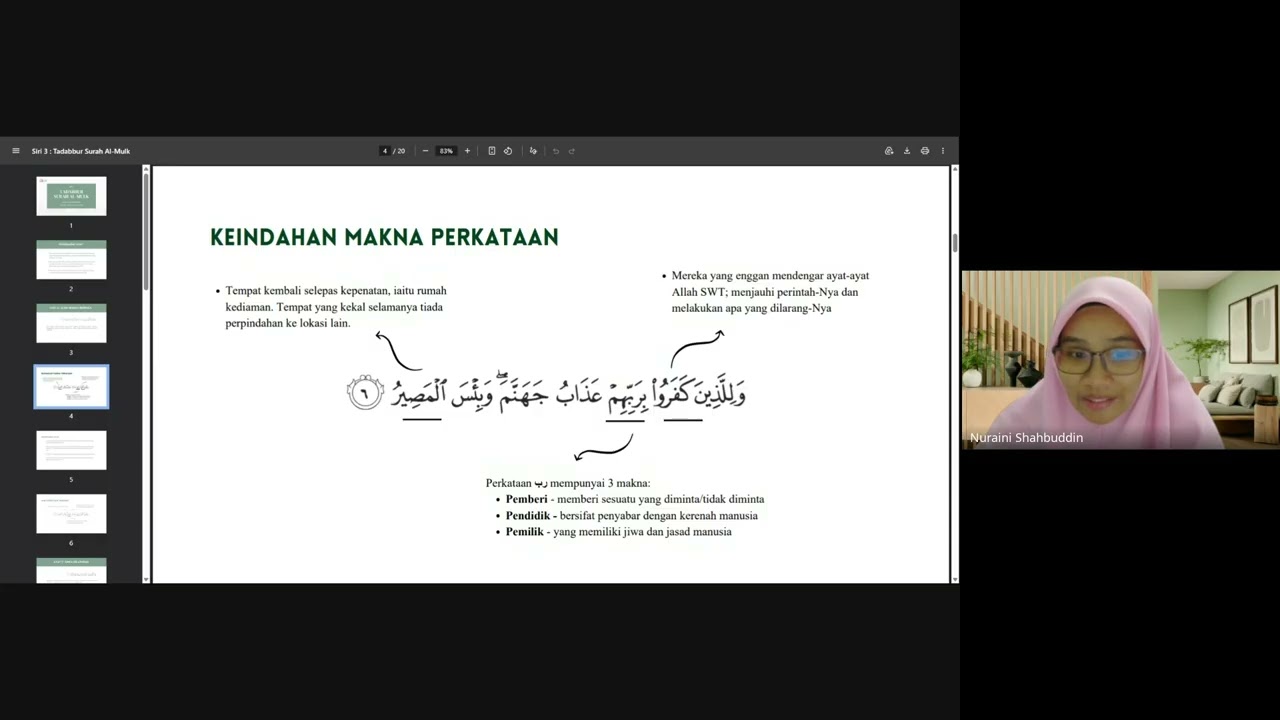
Task: Open page 6 thumbnail
Action: pos(71,514)
